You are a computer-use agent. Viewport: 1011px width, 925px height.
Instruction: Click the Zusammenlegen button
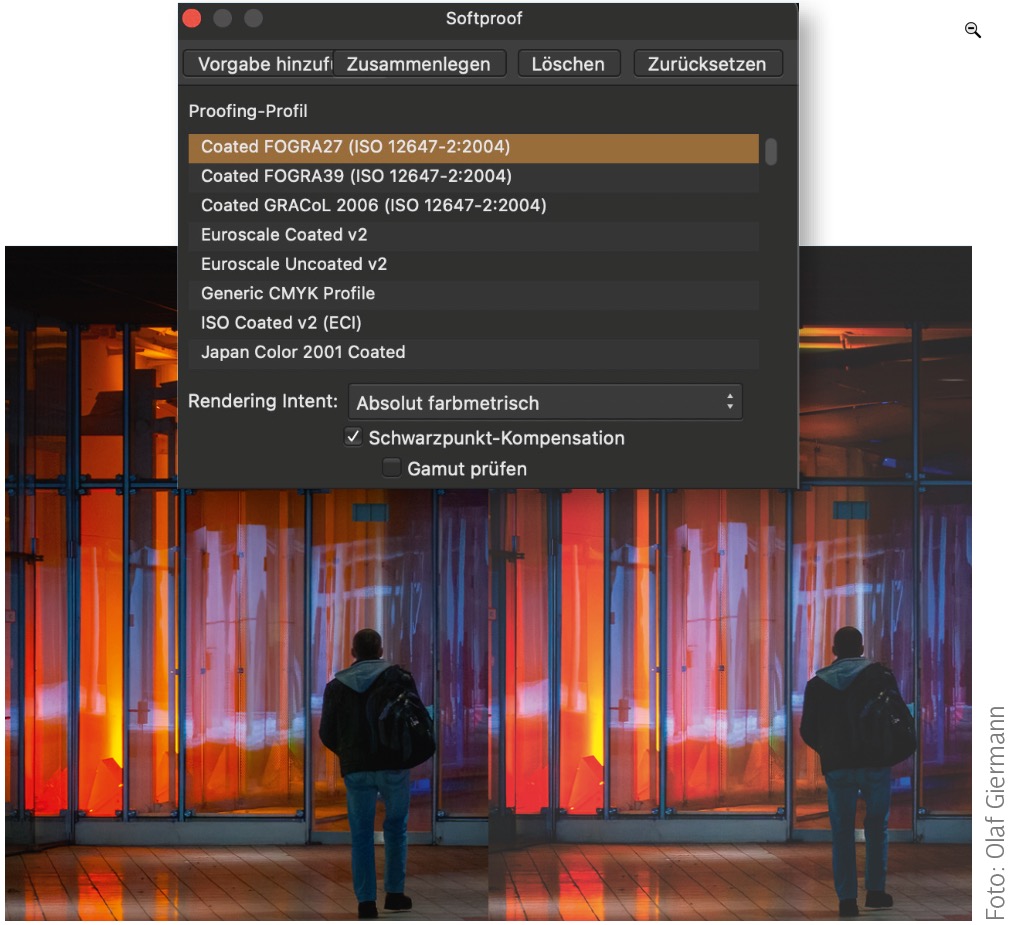419,64
